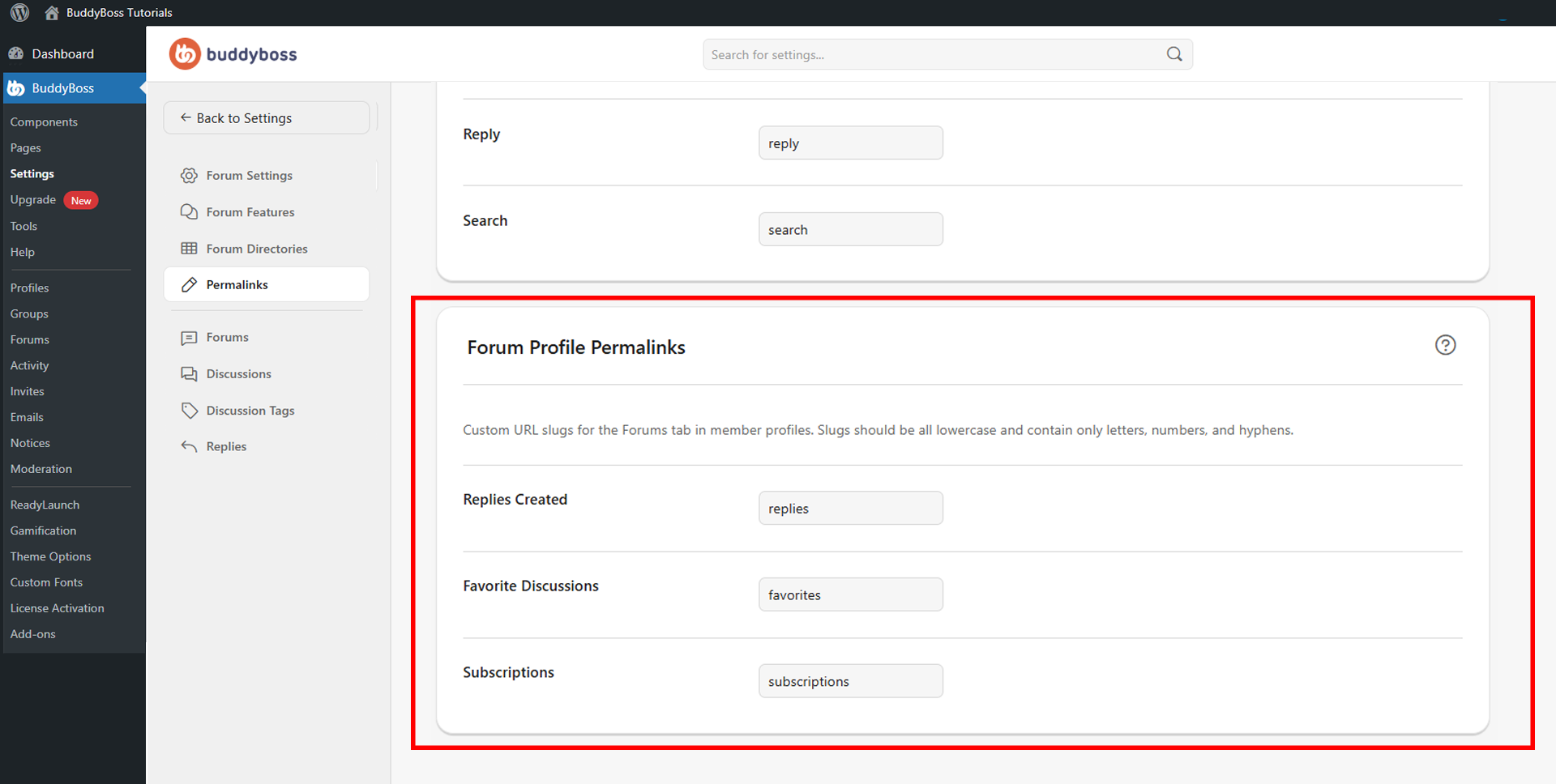
Task: Click the search magnifier icon
Action: coord(1174,54)
